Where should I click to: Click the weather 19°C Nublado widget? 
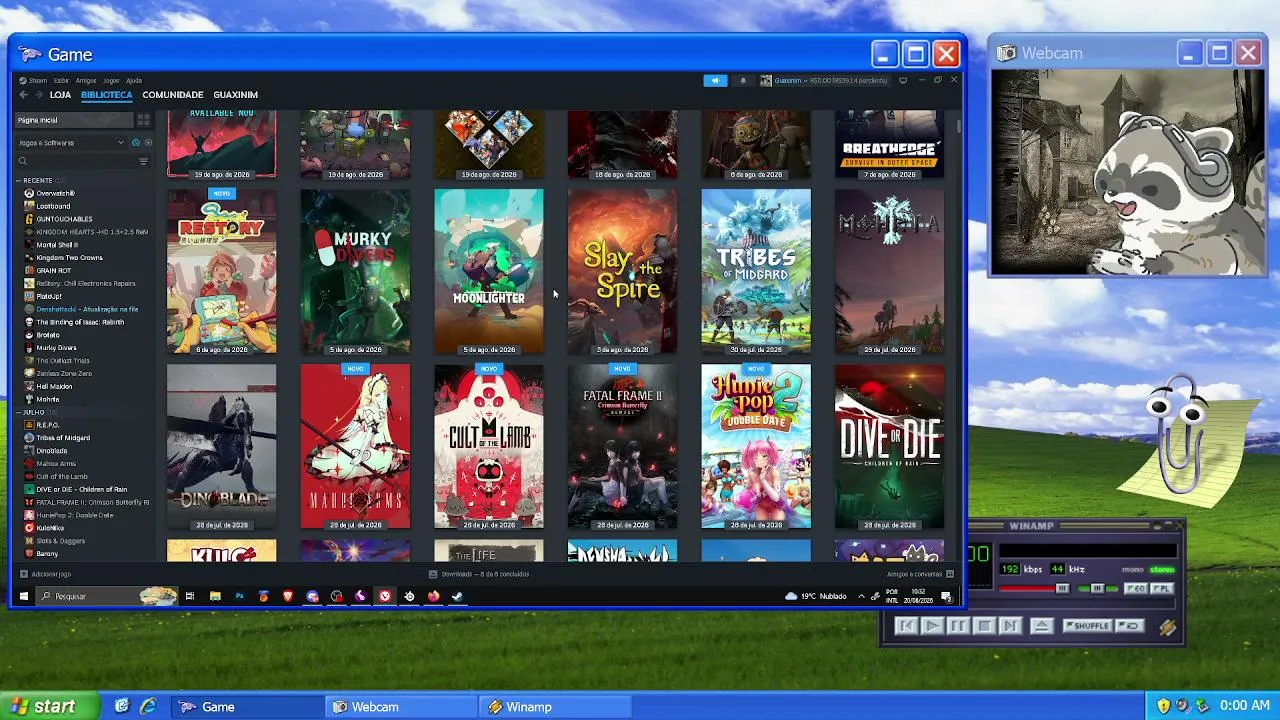coord(816,596)
